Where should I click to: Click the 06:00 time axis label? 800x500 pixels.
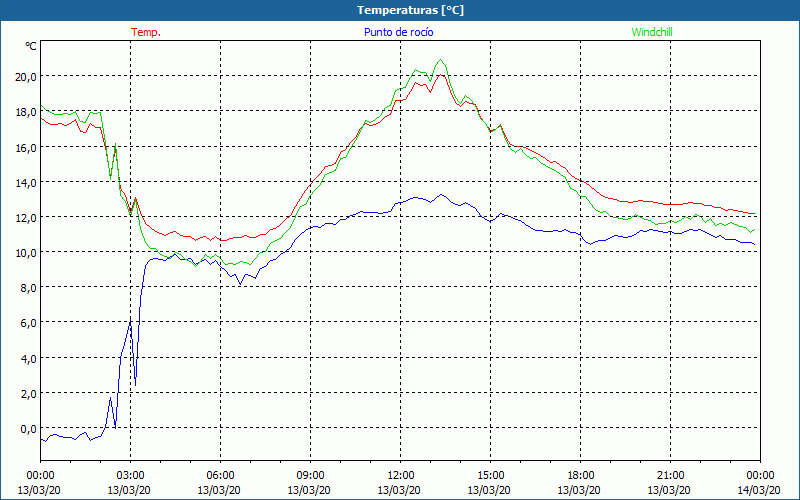click(220, 476)
